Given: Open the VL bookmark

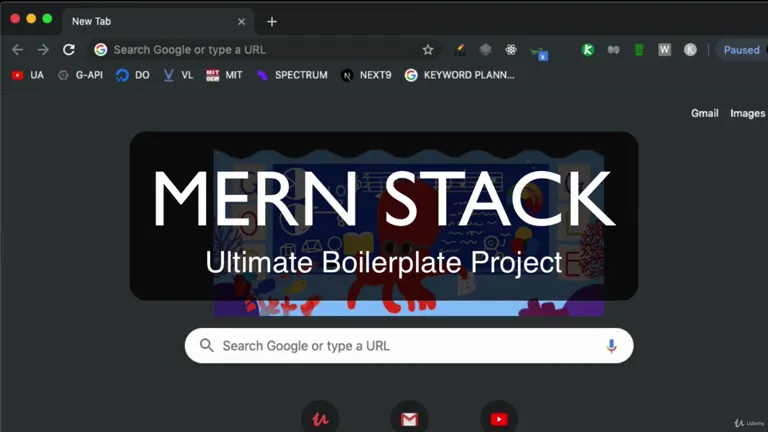Looking at the screenshot, I should click(x=178, y=75).
